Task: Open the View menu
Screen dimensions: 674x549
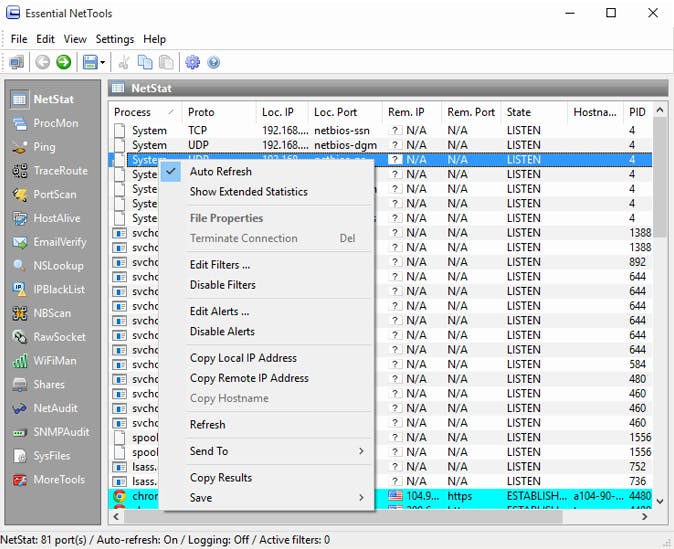Action: tap(75, 39)
